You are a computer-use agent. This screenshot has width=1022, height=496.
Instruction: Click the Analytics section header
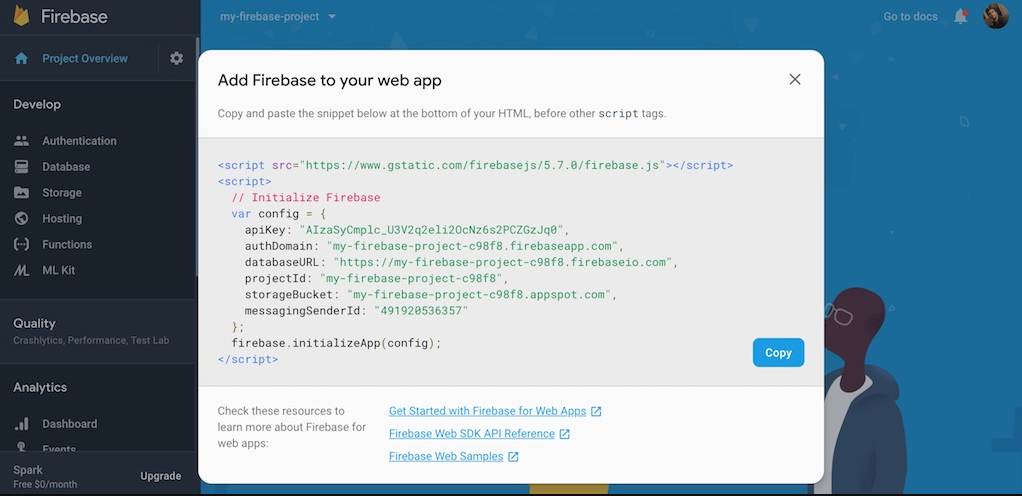pos(40,387)
